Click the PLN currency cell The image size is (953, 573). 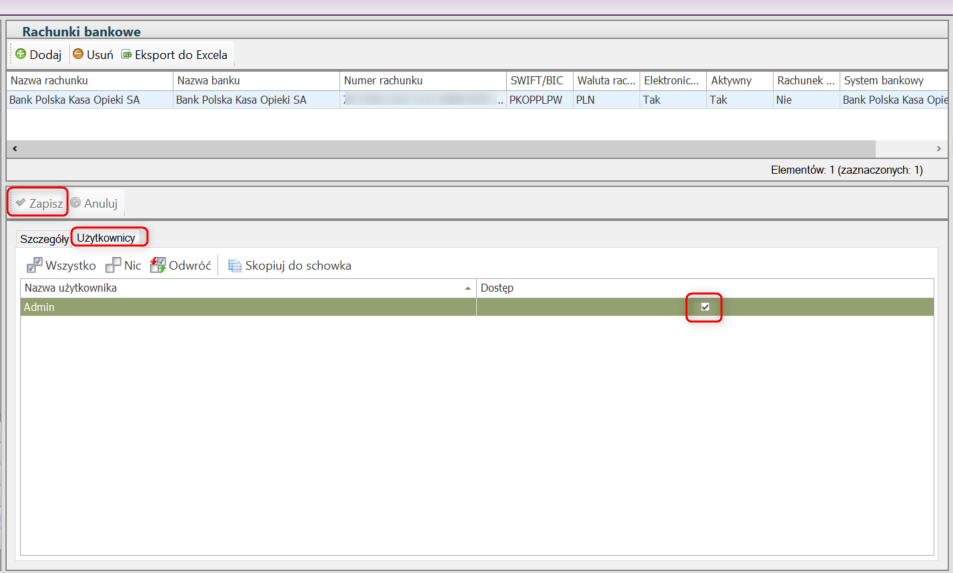[x=606, y=100]
